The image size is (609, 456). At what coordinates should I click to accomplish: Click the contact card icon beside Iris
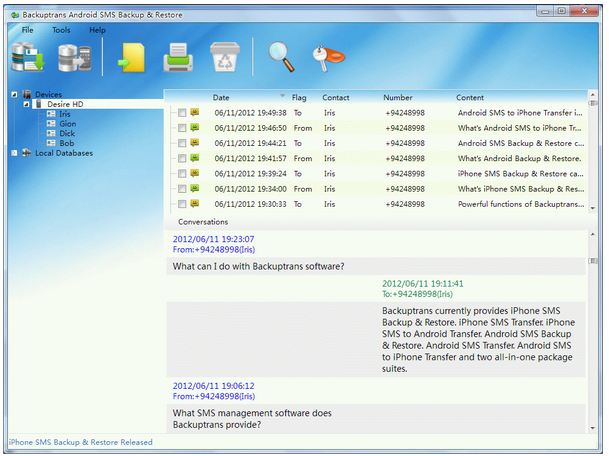(51, 114)
